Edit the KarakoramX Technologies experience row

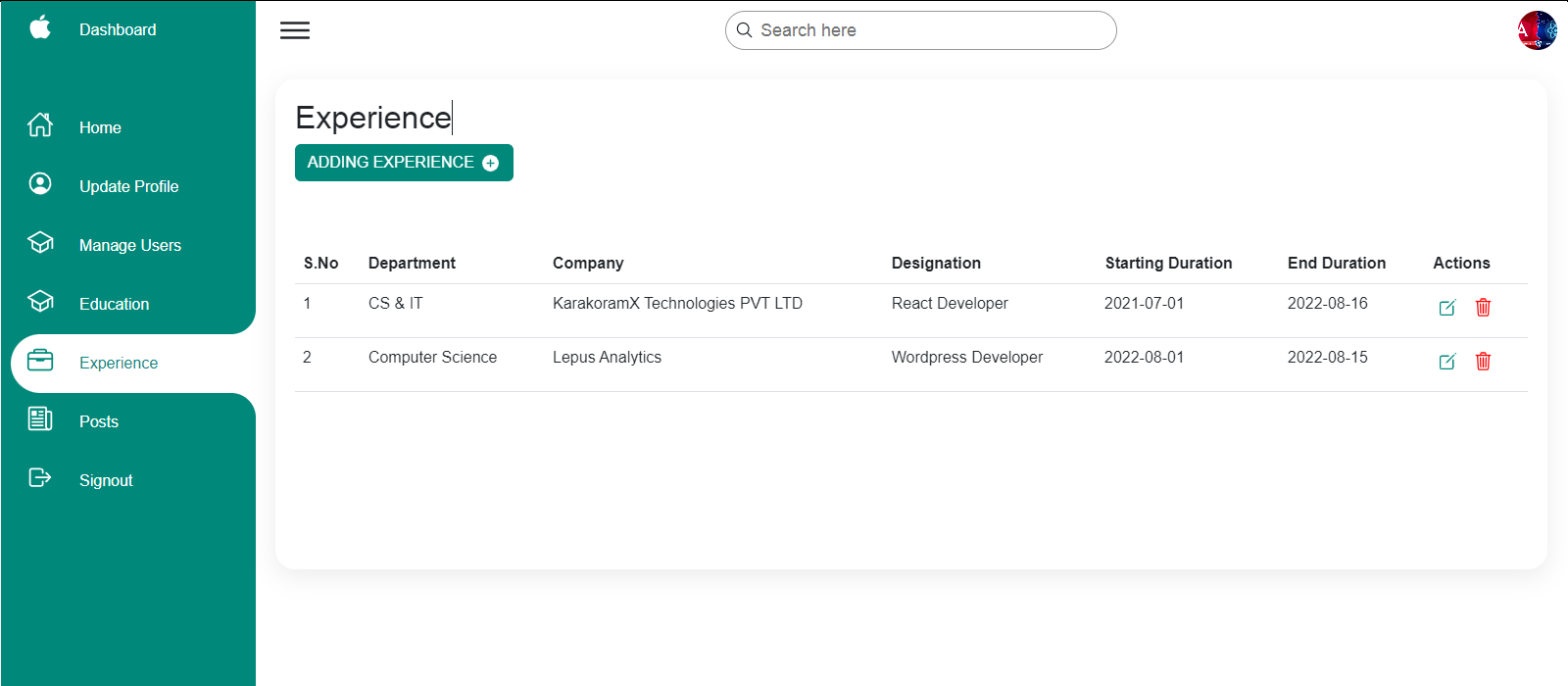pyautogui.click(x=1447, y=308)
